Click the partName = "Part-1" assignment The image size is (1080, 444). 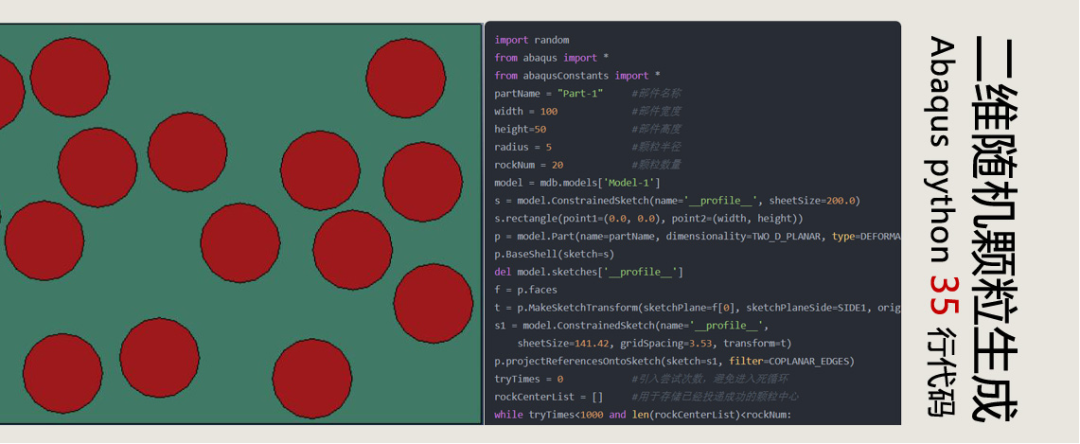tap(549, 94)
